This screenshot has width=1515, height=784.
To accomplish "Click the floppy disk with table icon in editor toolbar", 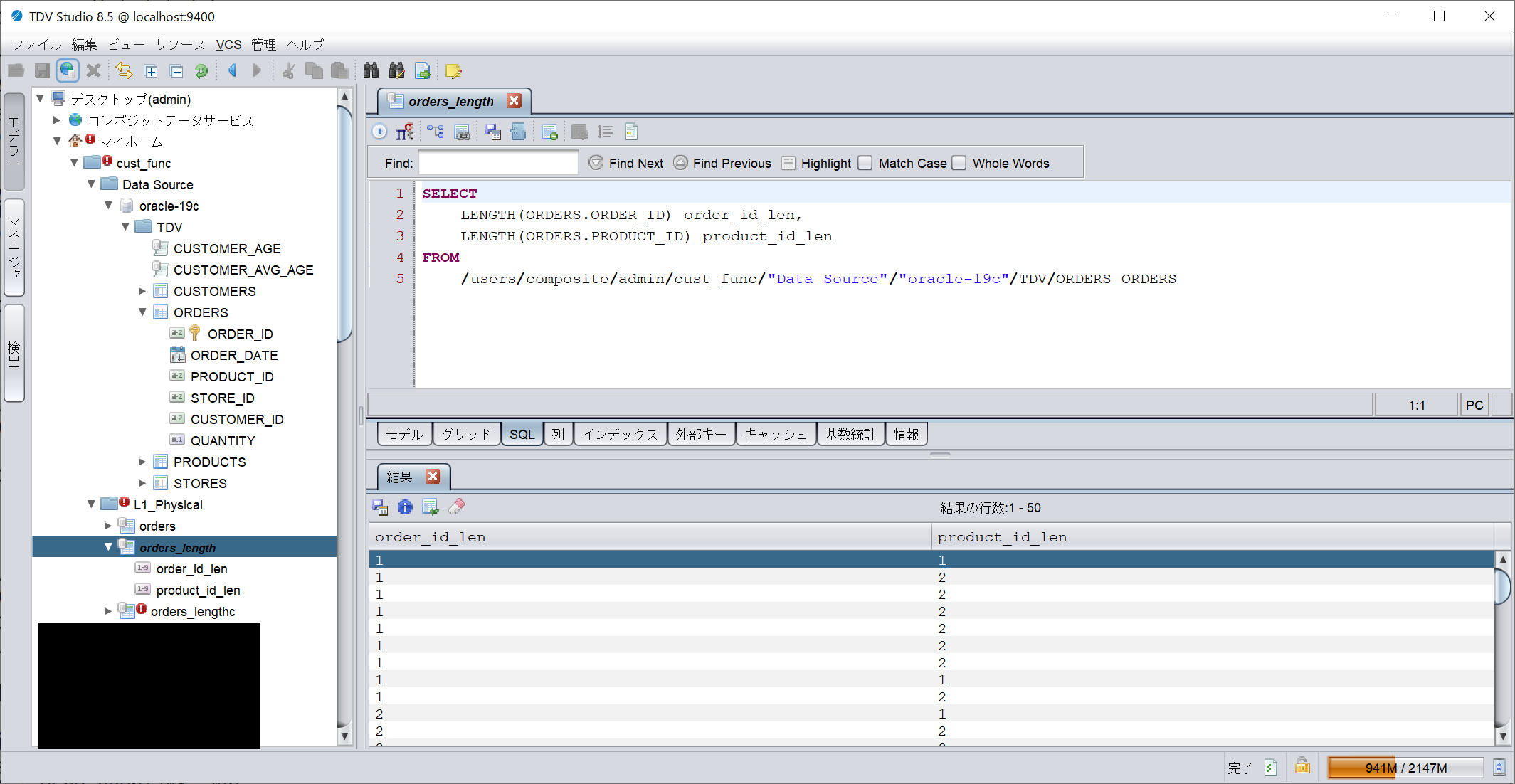I will (492, 132).
